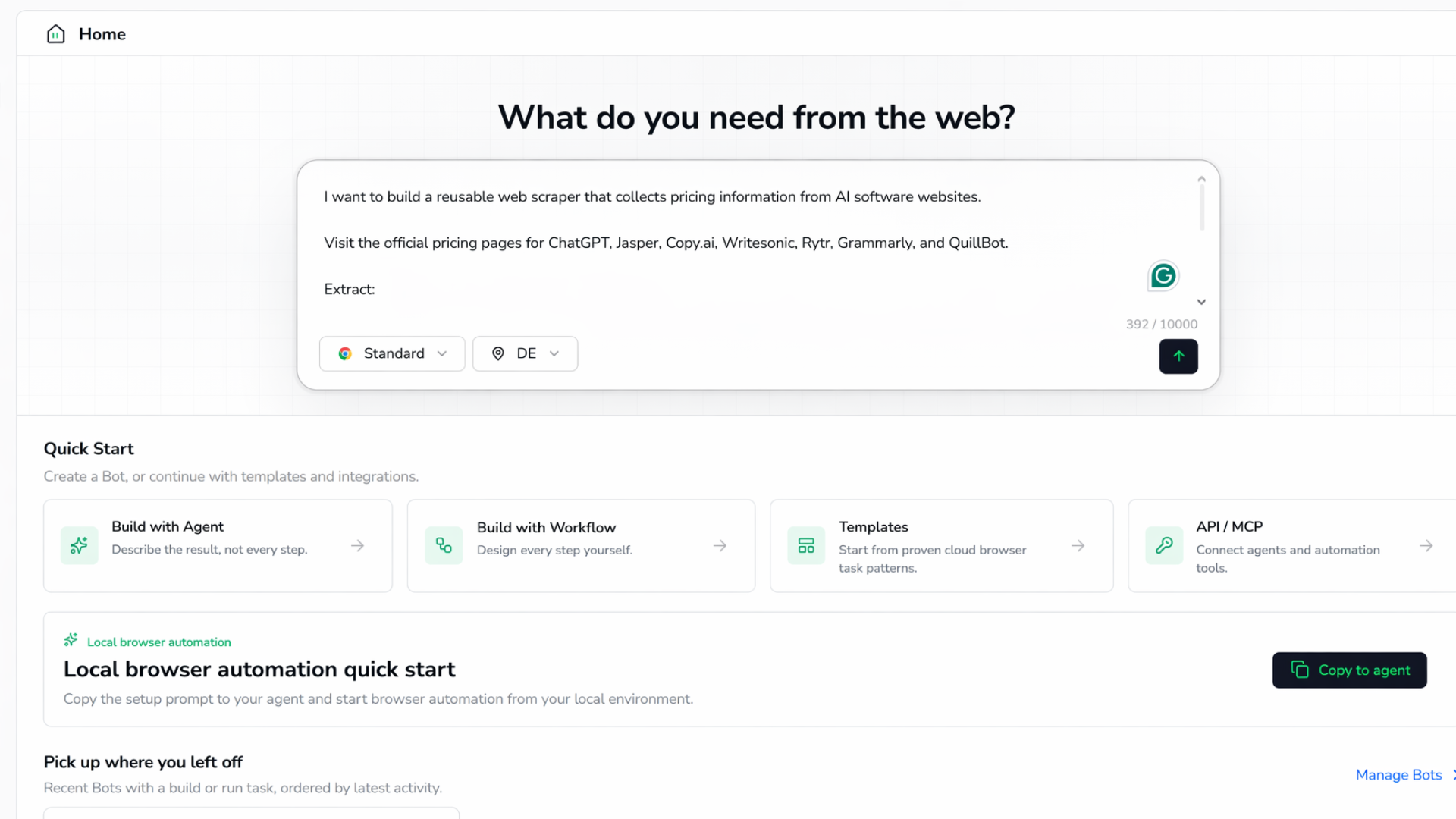The width and height of the screenshot is (1456, 819).
Task: Click the scroll-down chevron in the prompt box
Action: [1201, 302]
